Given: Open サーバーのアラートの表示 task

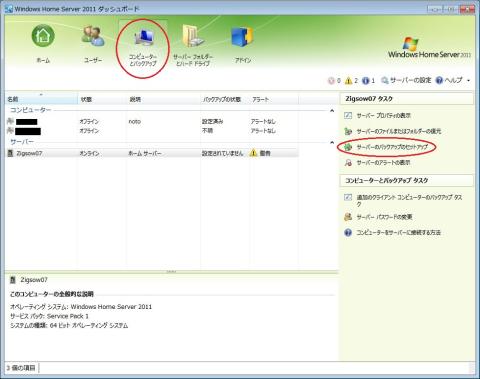Looking at the screenshot, I should [x=383, y=163].
